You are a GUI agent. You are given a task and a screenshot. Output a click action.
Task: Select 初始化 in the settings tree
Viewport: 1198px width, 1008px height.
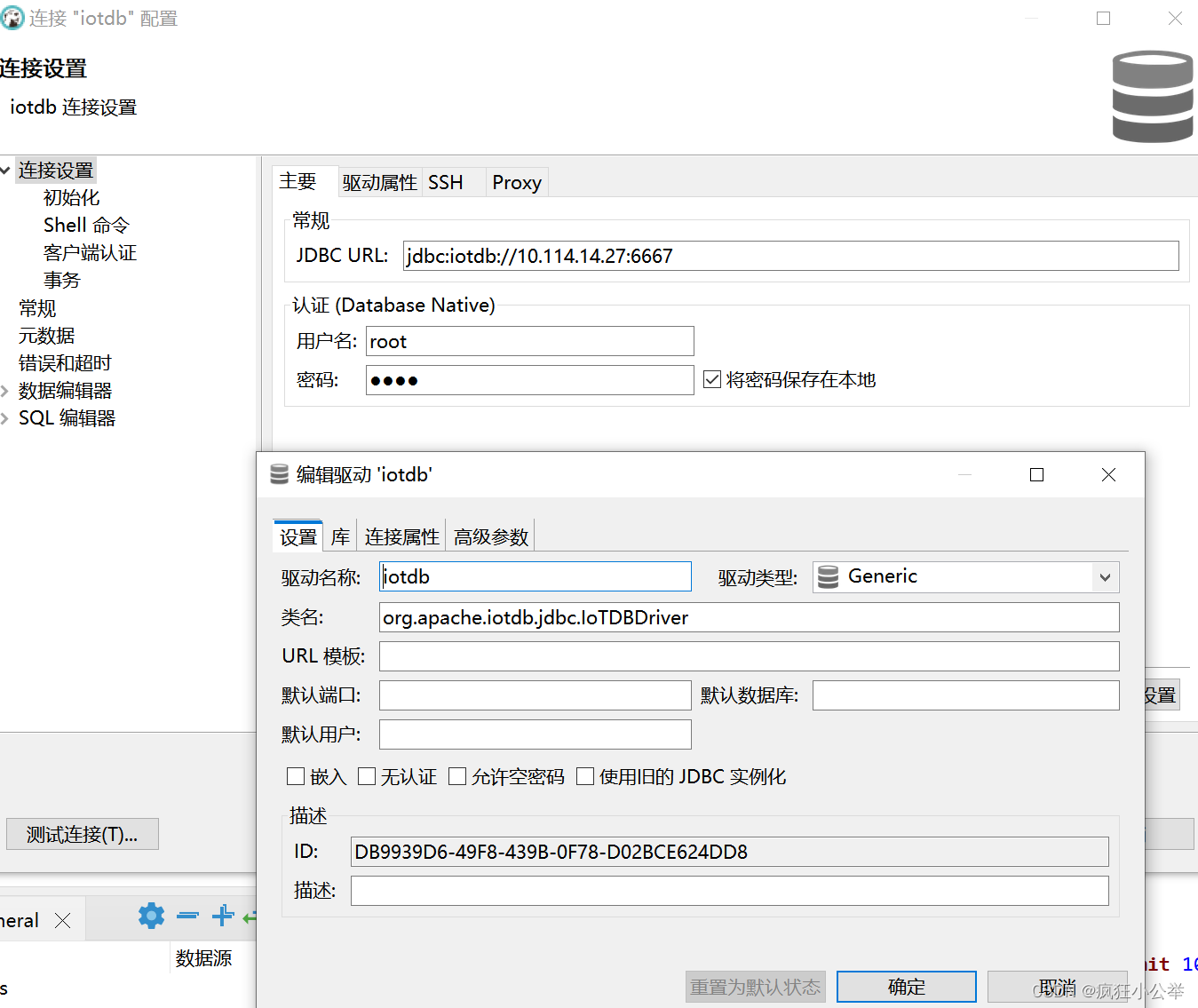point(71,197)
